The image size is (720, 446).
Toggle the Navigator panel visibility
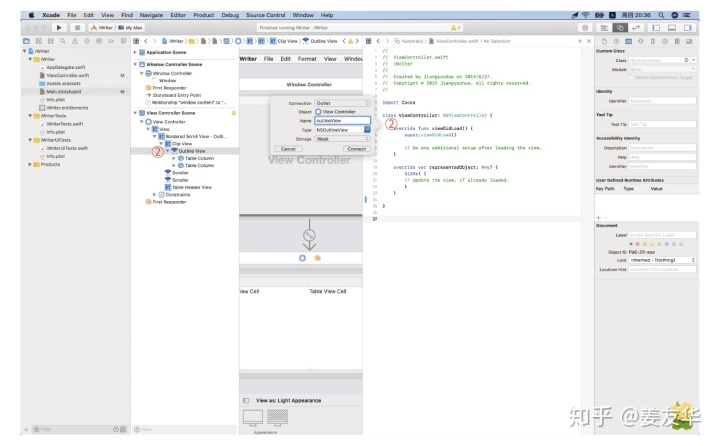(656, 28)
